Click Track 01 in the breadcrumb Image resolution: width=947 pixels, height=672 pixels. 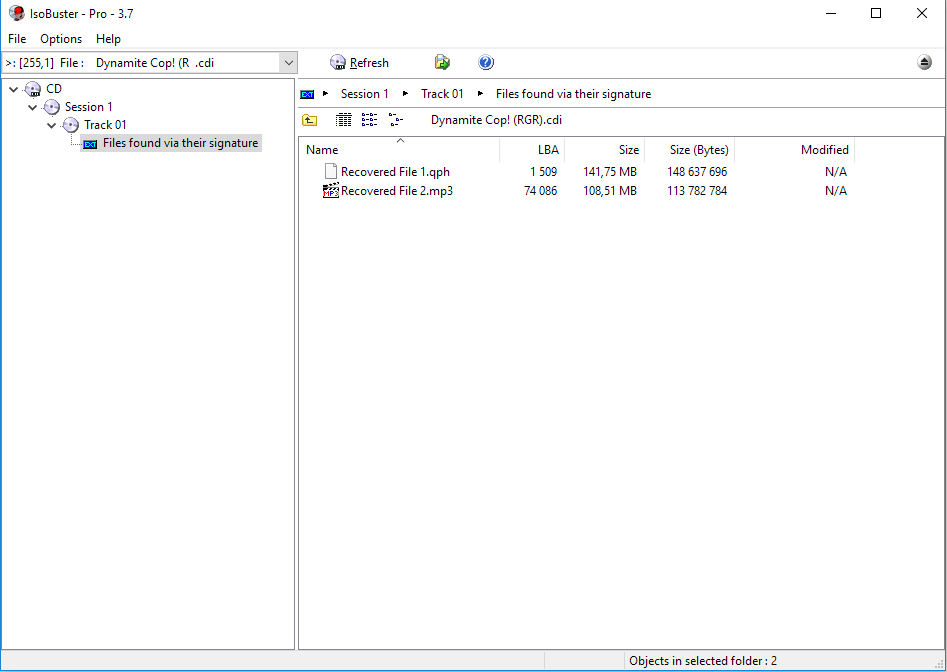click(442, 94)
